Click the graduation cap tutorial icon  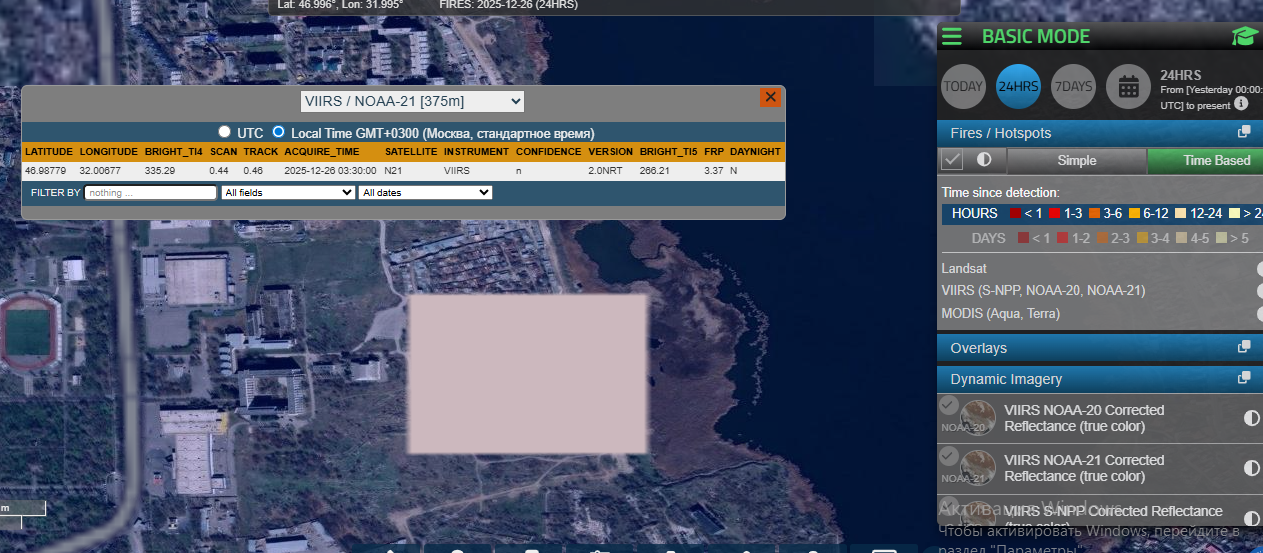pyautogui.click(x=1243, y=37)
